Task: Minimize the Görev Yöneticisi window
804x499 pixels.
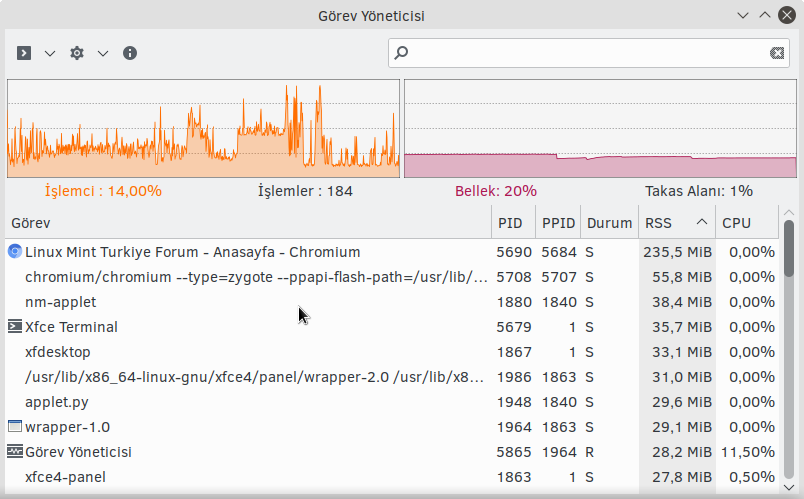Action: click(742, 15)
